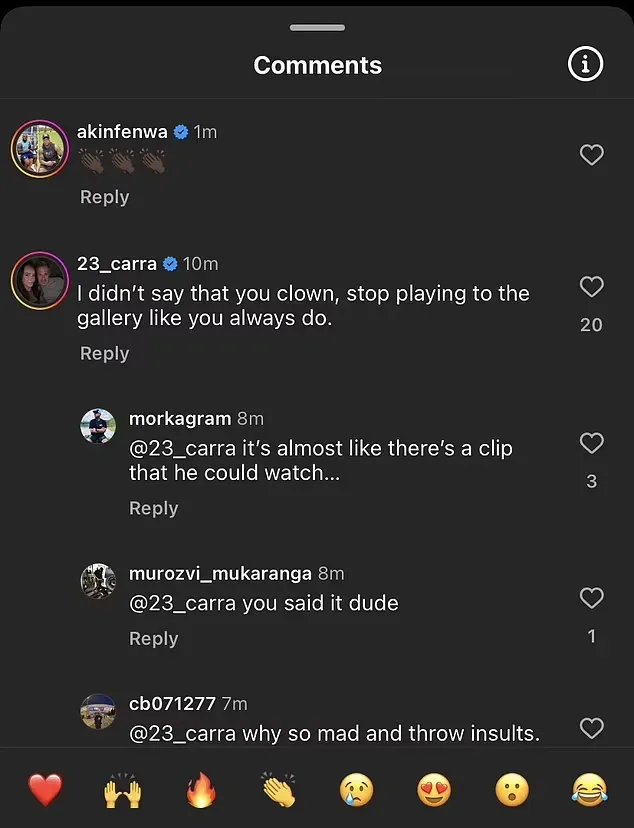Like akinfenwa's clapping comment
The width and height of the screenshot is (634, 828).
pos(592,155)
